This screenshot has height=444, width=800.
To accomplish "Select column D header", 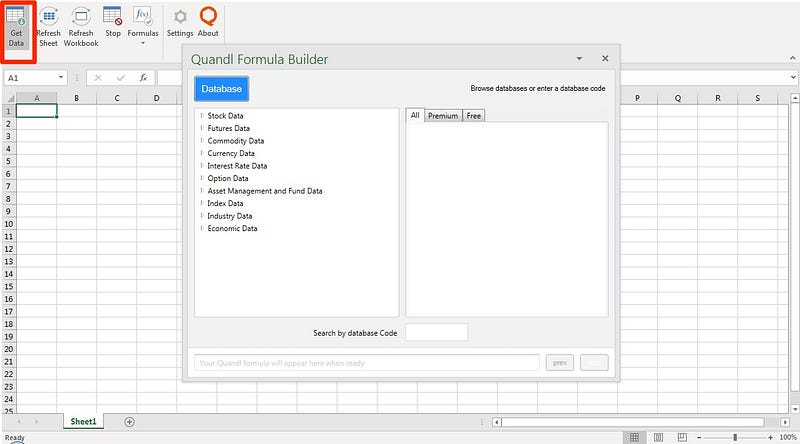I will click(157, 98).
